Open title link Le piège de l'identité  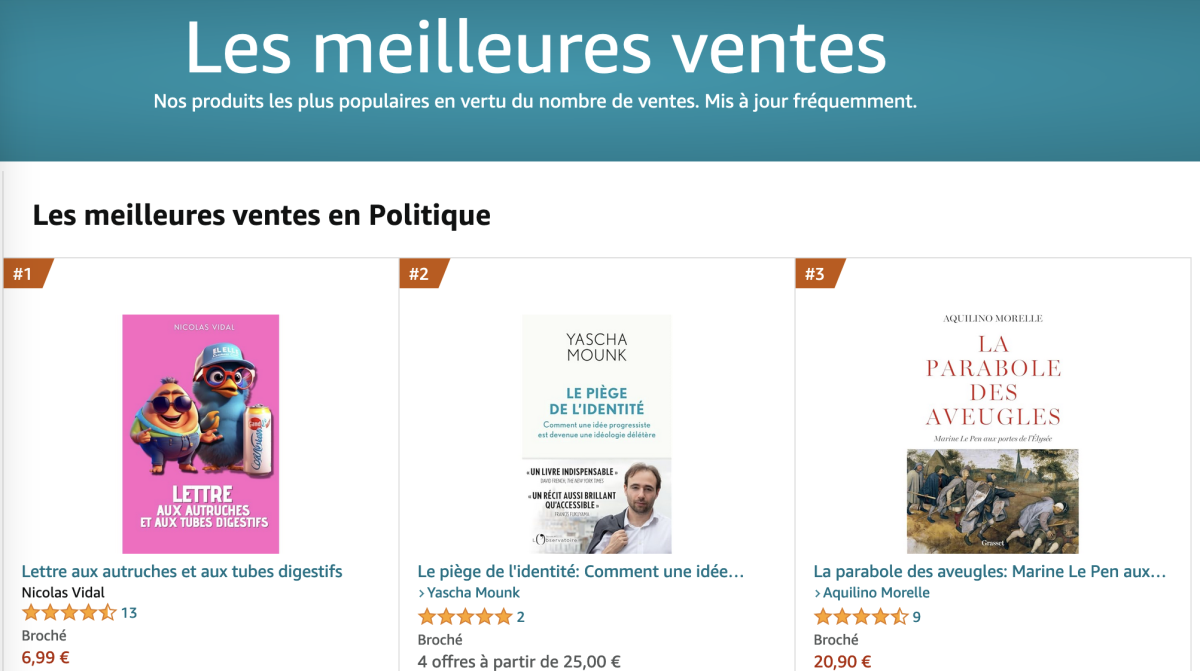pyautogui.click(x=581, y=571)
